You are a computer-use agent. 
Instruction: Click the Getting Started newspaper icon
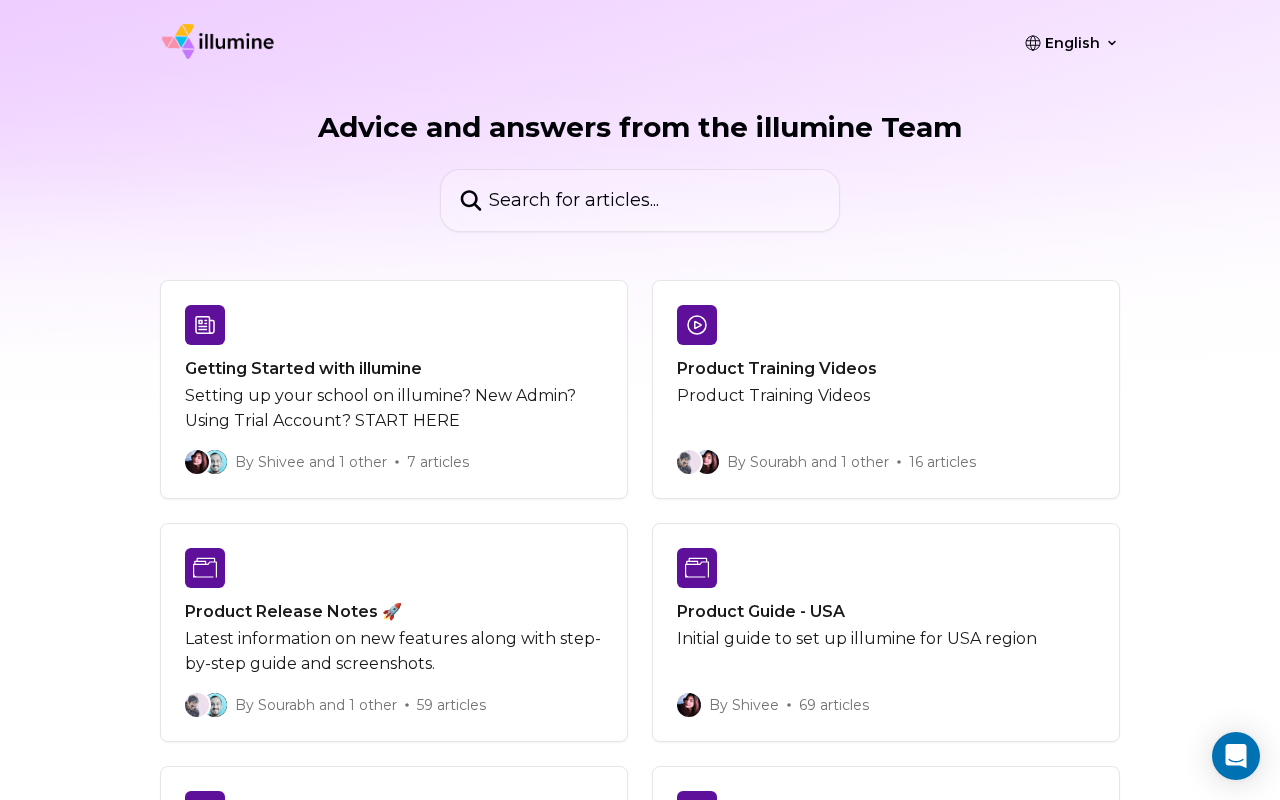tap(205, 325)
